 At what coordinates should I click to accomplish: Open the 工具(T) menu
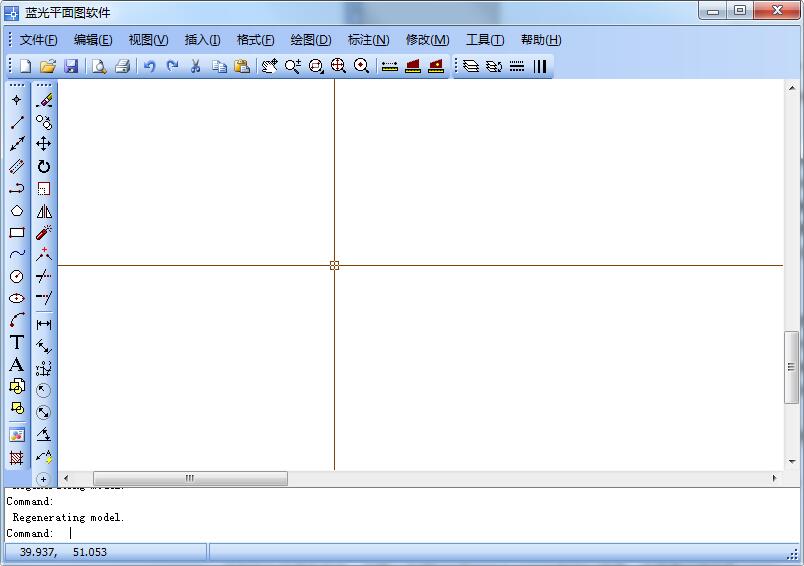pos(485,39)
